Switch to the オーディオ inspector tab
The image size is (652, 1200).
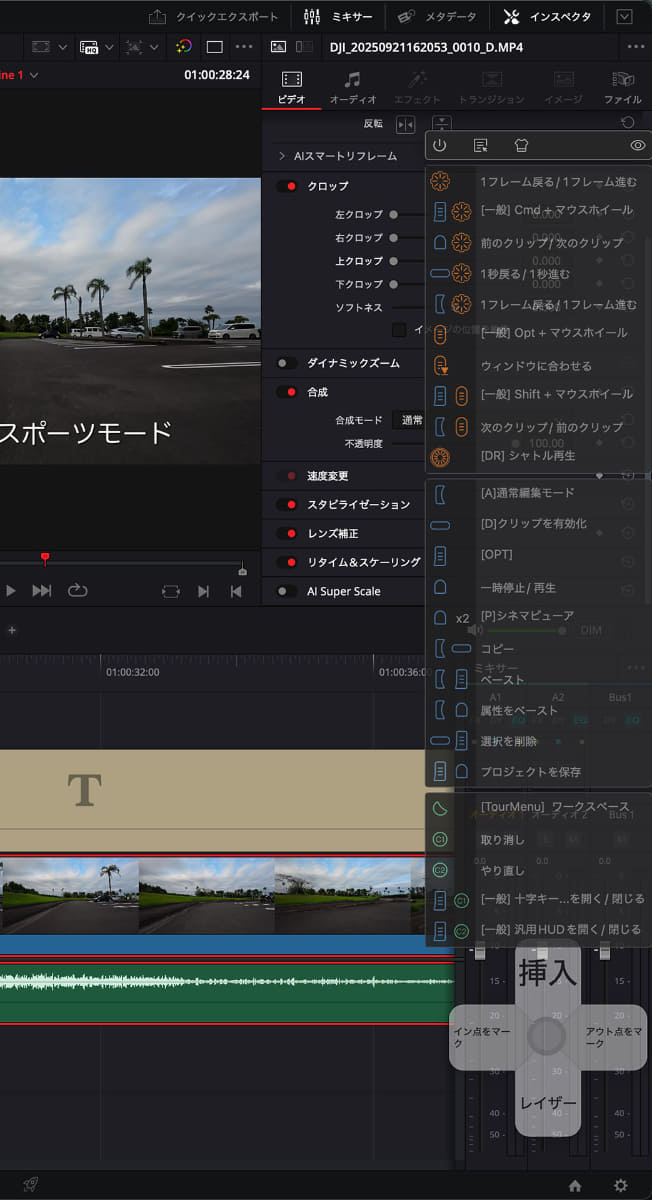pyautogui.click(x=352, y=87)
